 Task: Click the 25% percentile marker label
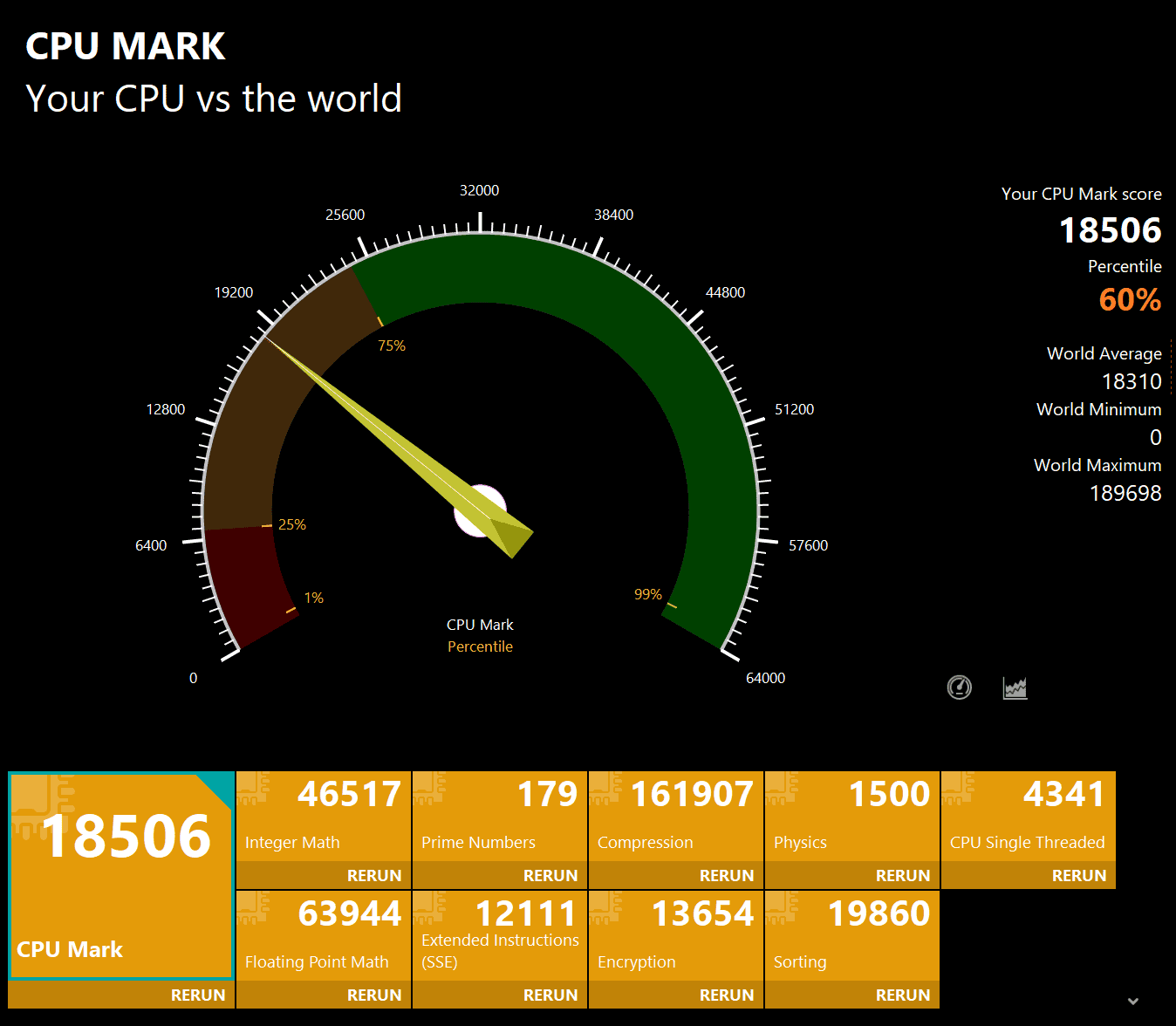point(292,524)
